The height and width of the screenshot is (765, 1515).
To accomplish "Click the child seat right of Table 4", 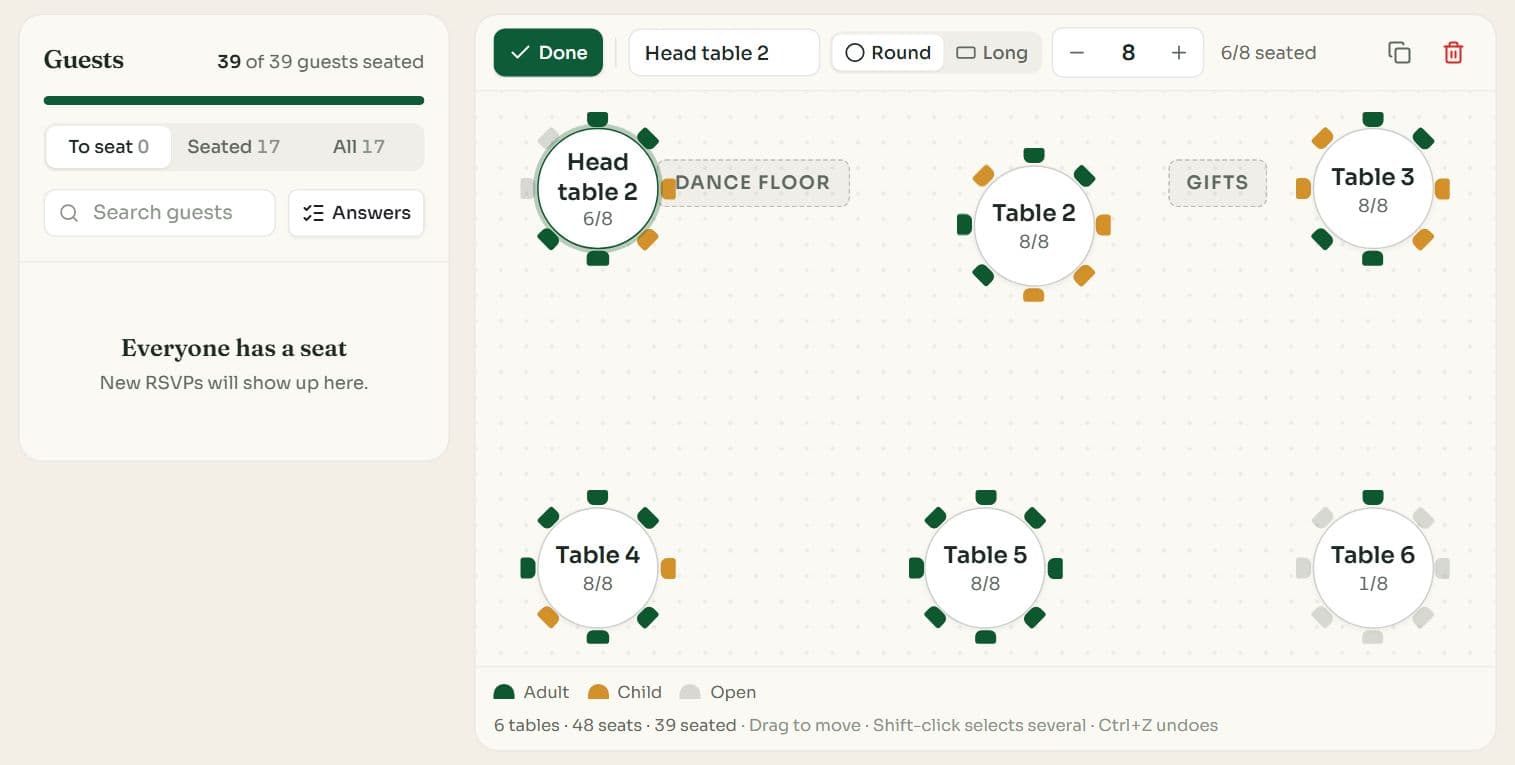I will (x=668, y=568).
